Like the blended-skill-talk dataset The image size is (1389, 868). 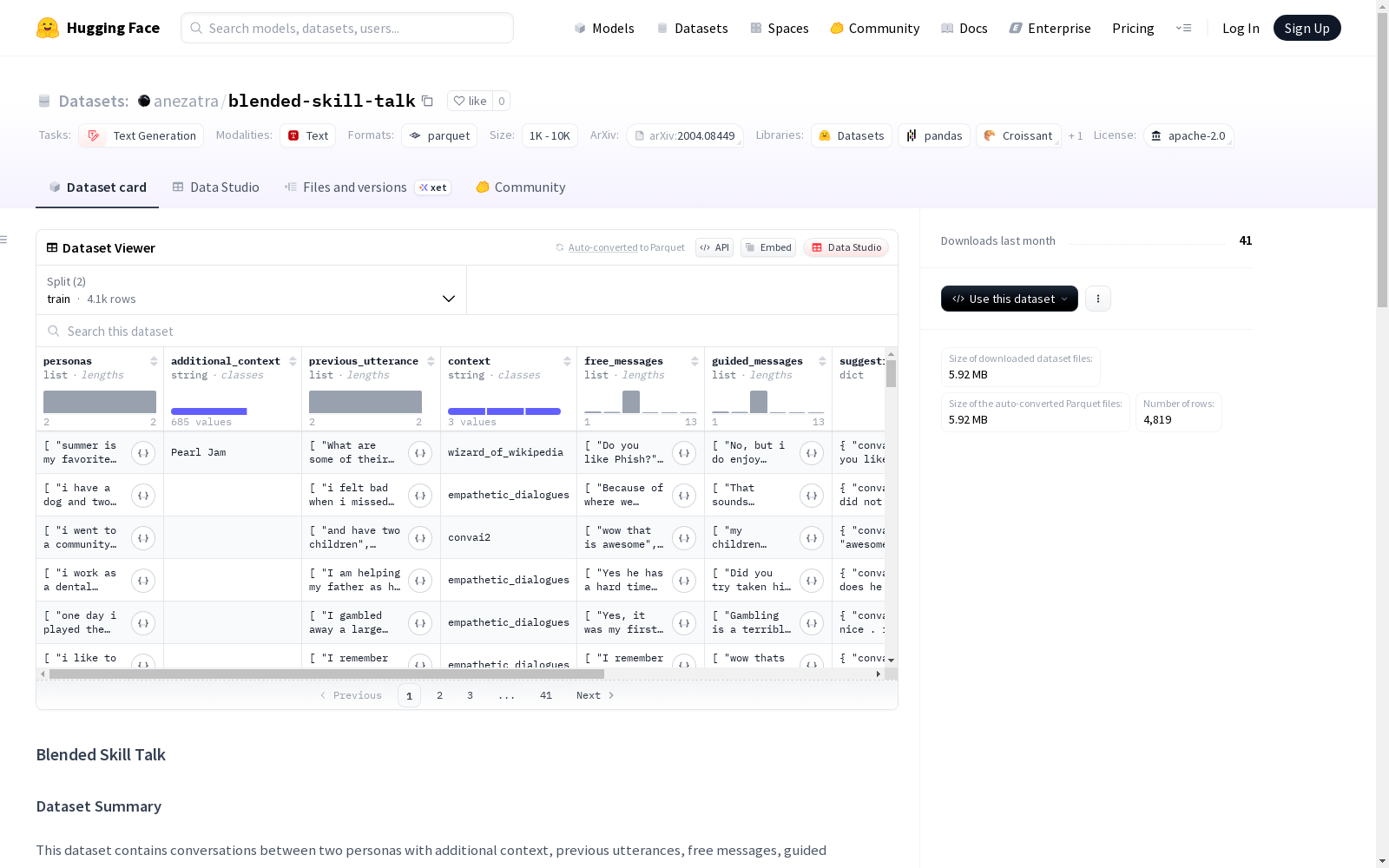pyautogui.click(x=470, y=101)
